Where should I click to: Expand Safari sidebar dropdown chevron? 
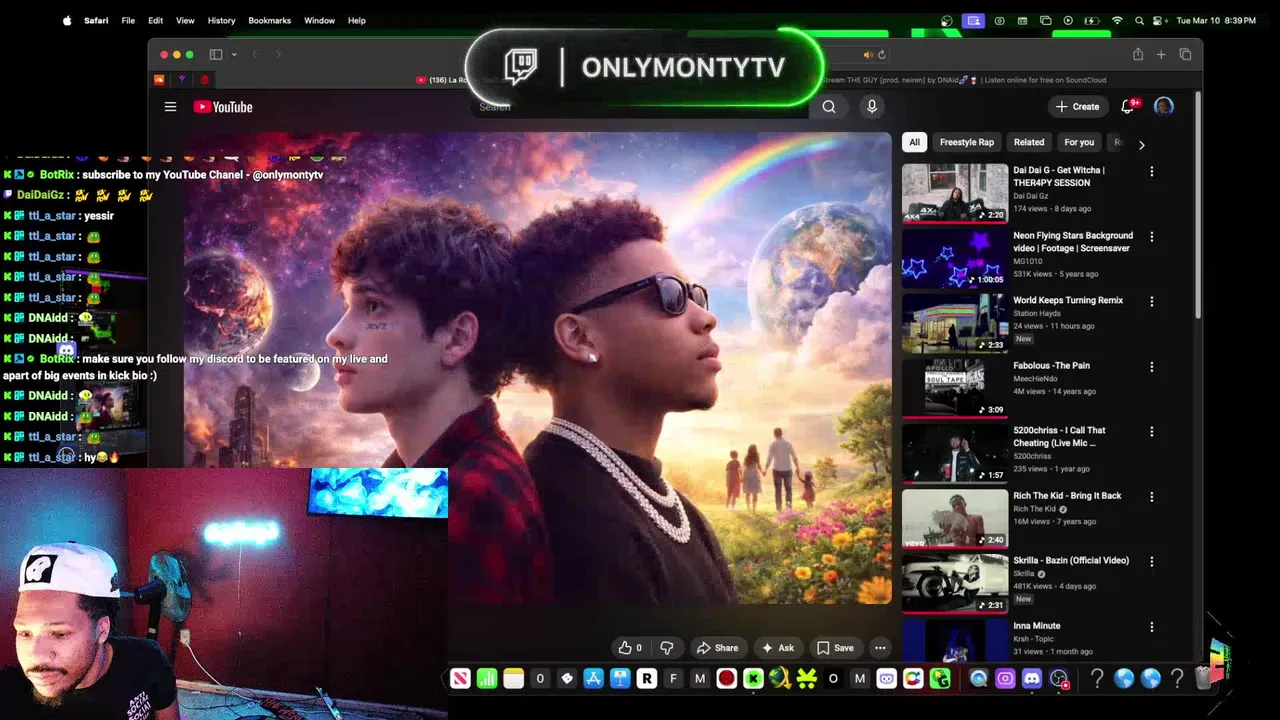coord(234,54)
